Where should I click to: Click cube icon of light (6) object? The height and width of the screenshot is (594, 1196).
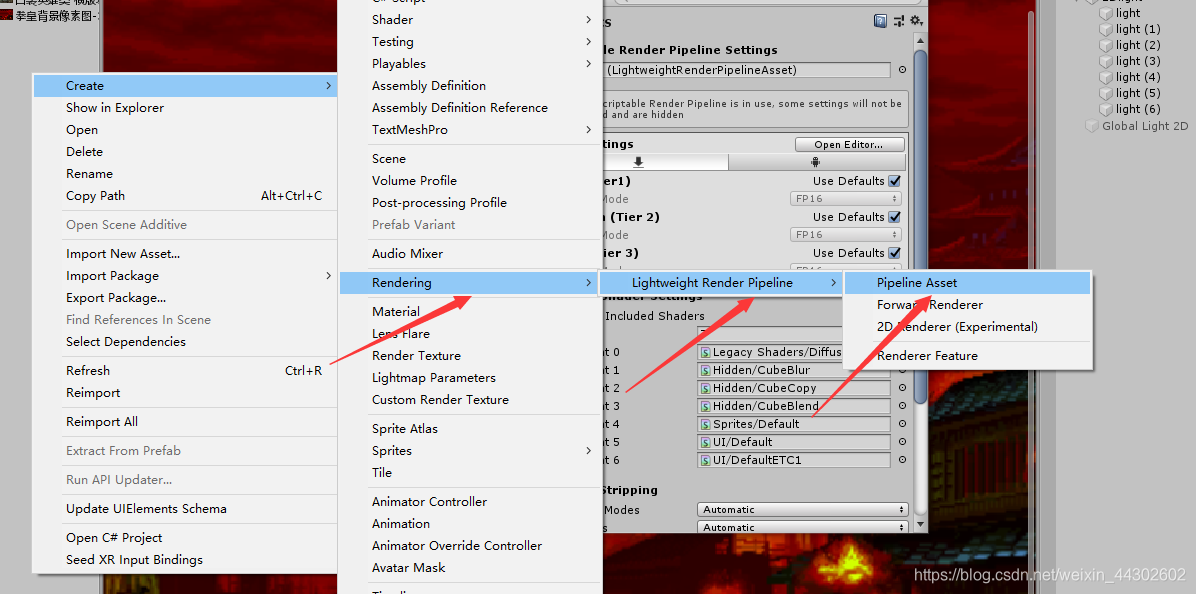coord(1106,109)
